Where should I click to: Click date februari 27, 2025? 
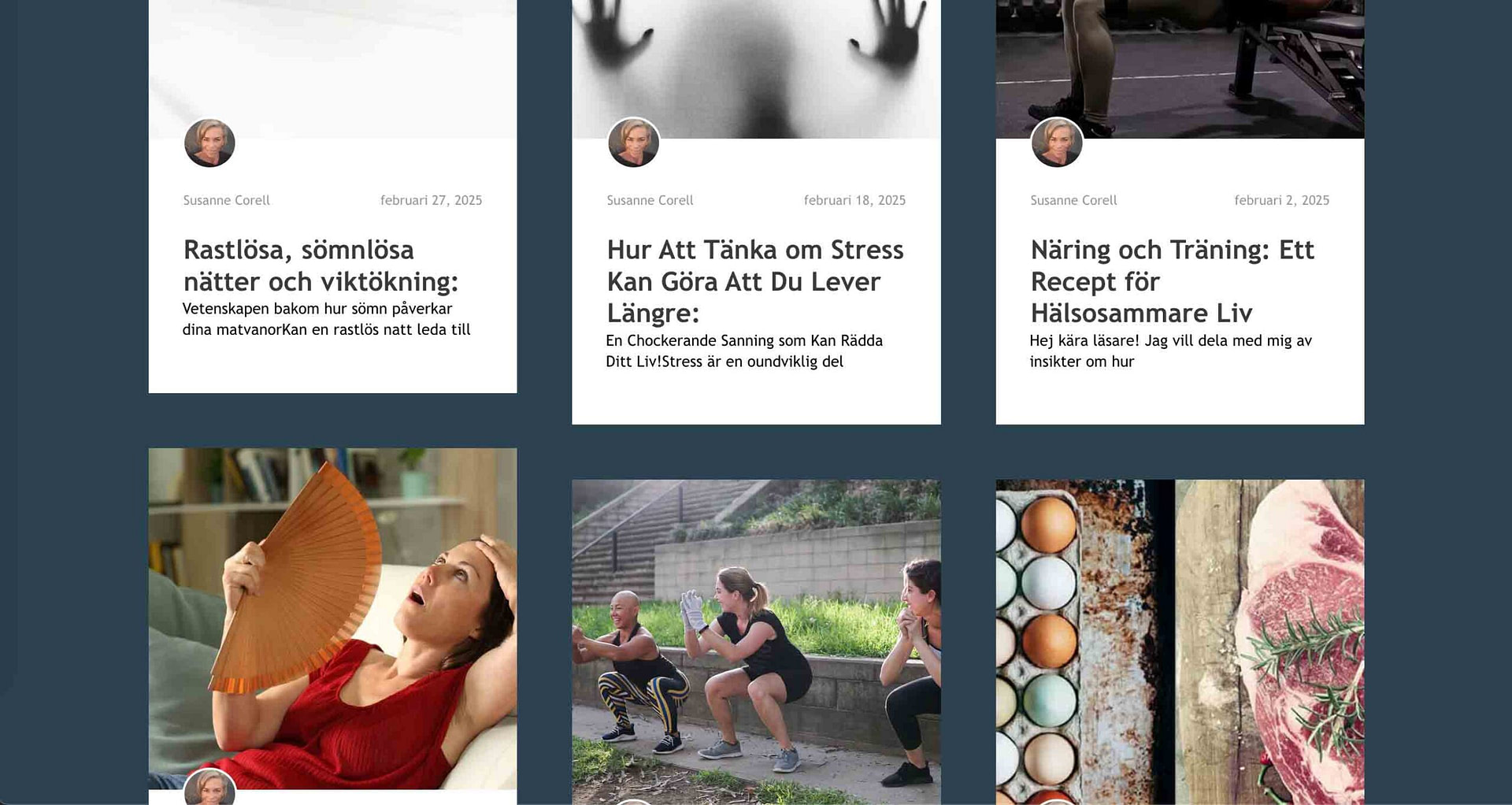click(x=431, y=200)
